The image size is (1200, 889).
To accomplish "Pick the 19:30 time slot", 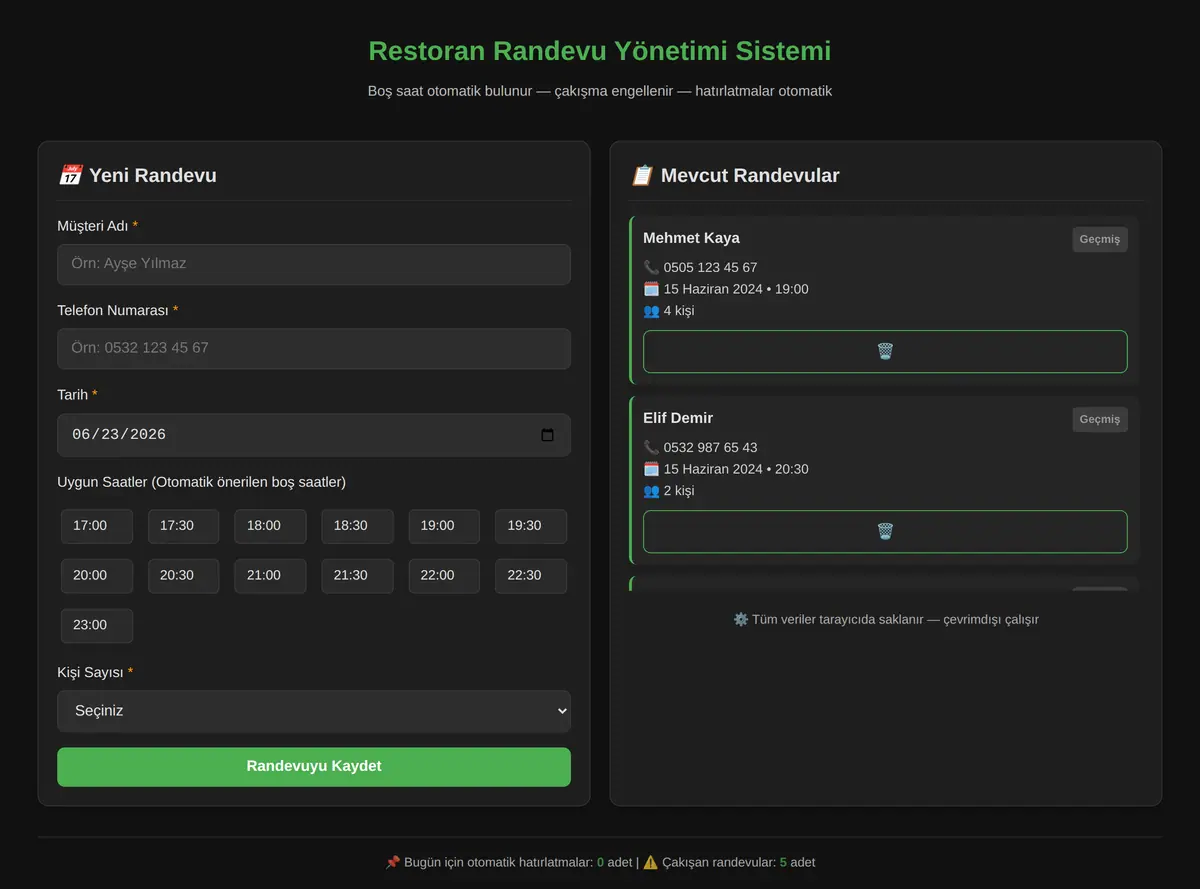I will (x=531, y=526).
